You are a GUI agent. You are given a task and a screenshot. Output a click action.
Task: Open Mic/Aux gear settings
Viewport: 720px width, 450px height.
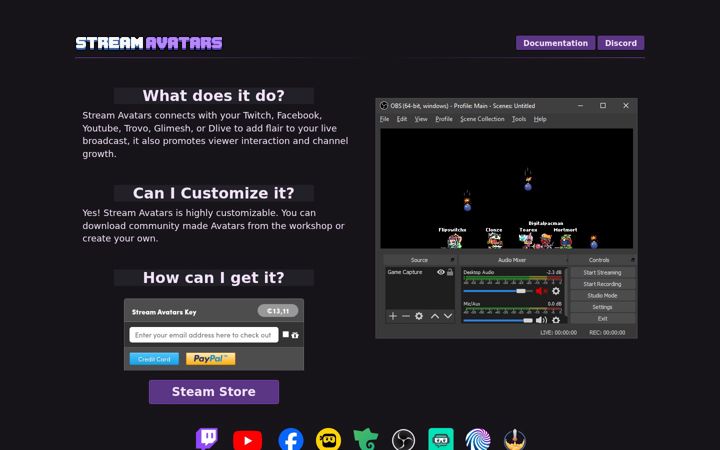[556, 320]
